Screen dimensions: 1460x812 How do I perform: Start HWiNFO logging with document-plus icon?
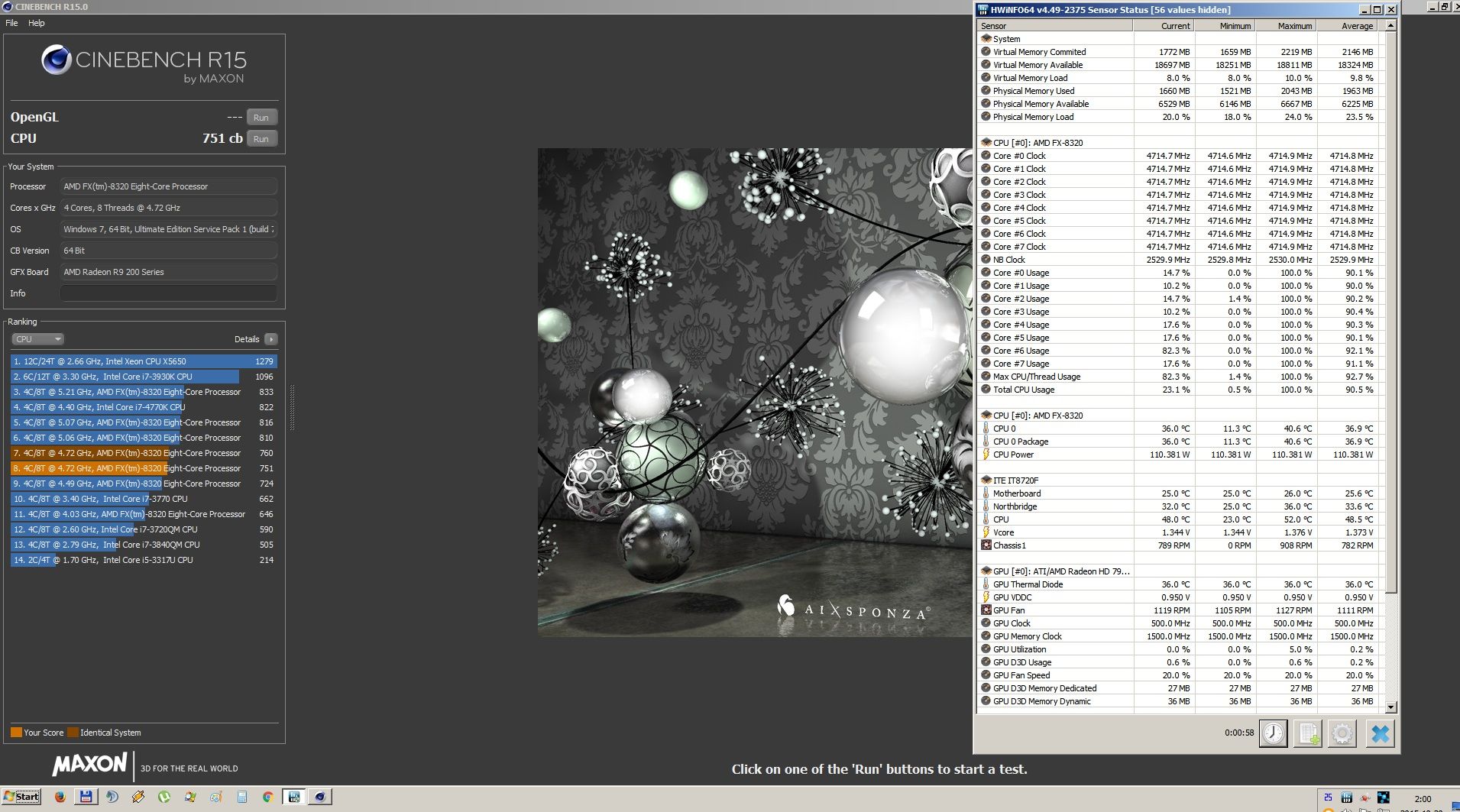point(1308,734)
